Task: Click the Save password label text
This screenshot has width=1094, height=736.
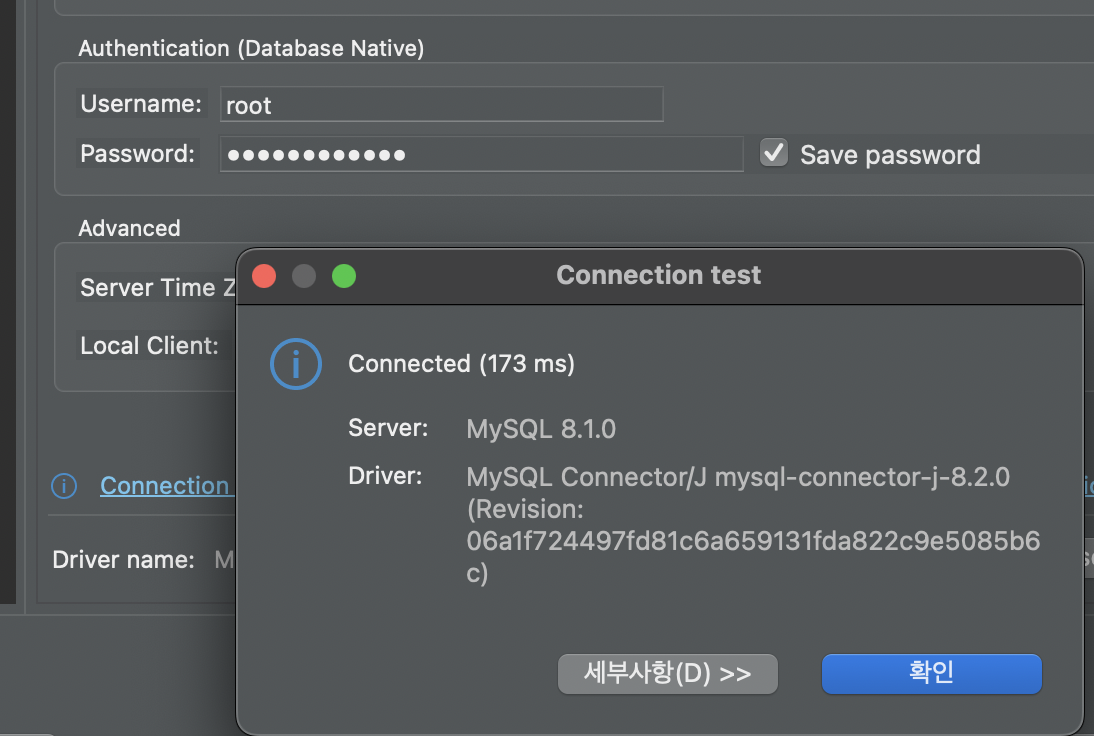Action: [890, 155]
